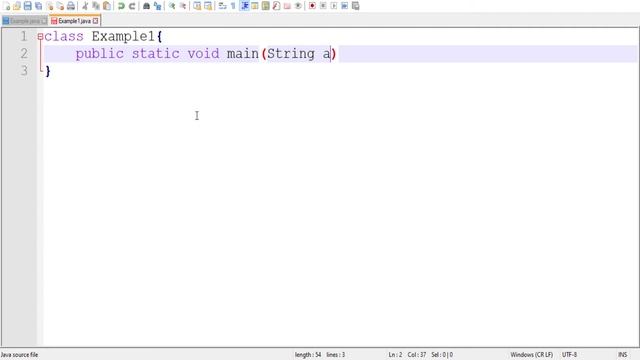Click 'length : 54' status bar entry
The height and width of the screenshot is (360, 640).
pyautogui.click(x=308, y=355)
